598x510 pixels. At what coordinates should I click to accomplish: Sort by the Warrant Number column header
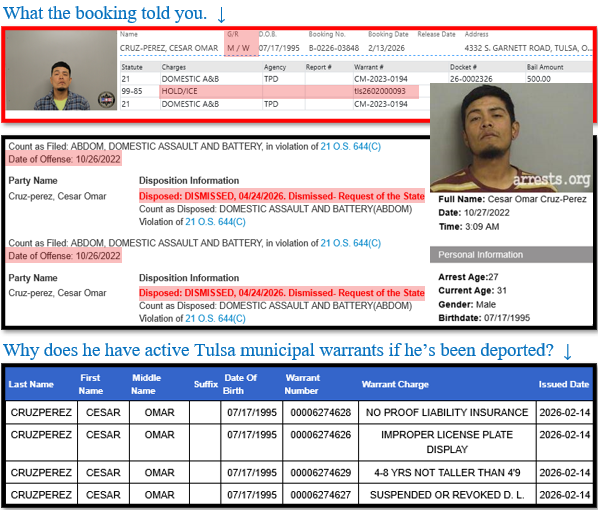click(302, 385)
